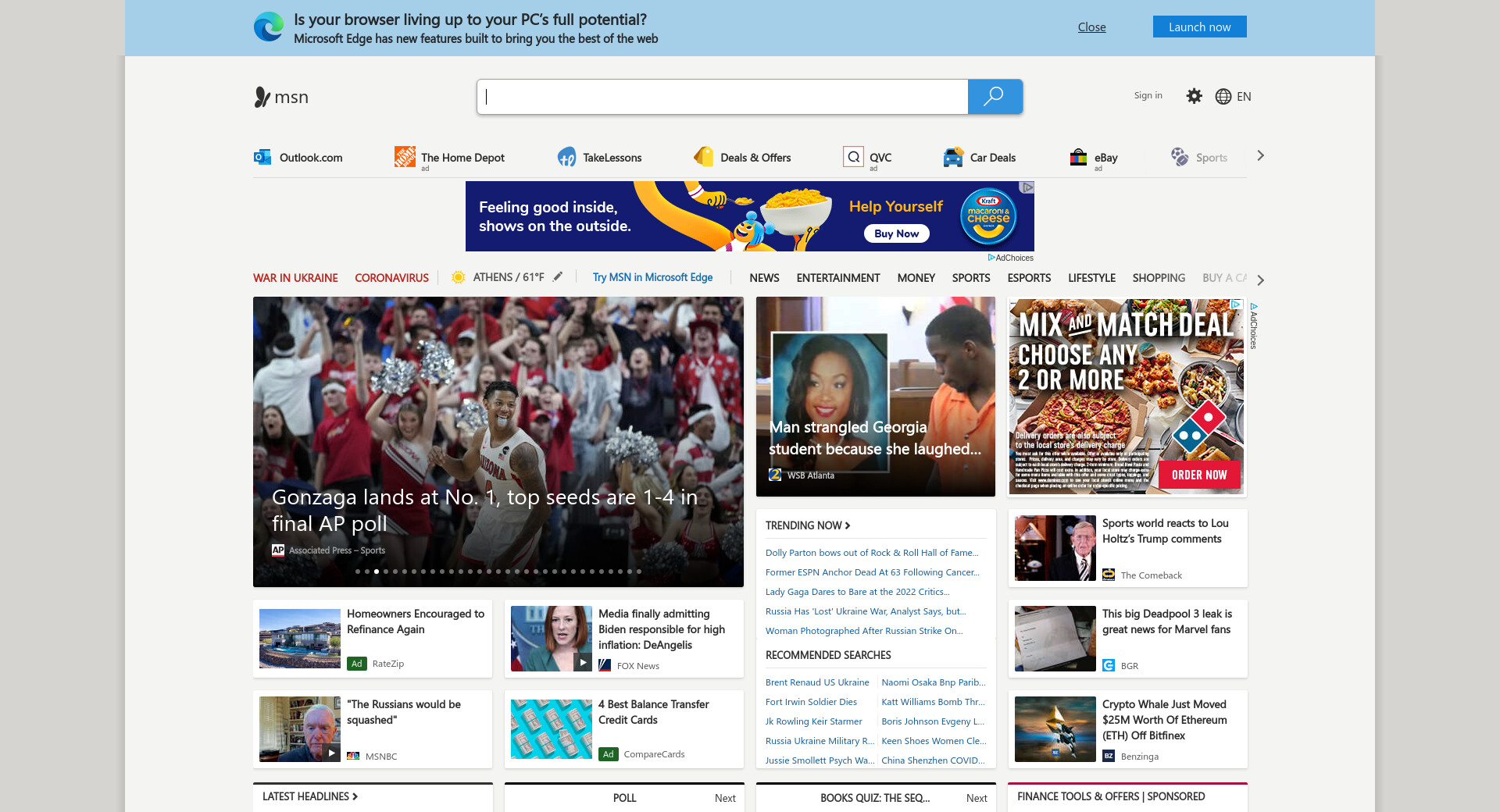Select the last carousel slide dot
1500x812 pixels.
(x=639, y=572)
